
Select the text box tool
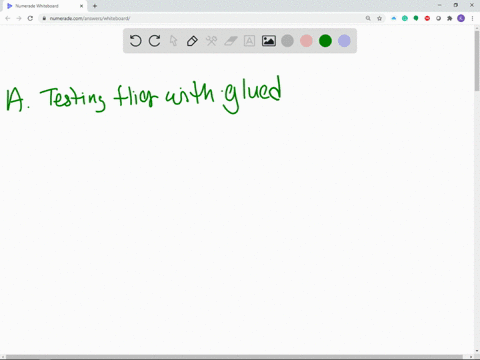tap(249, 41)
